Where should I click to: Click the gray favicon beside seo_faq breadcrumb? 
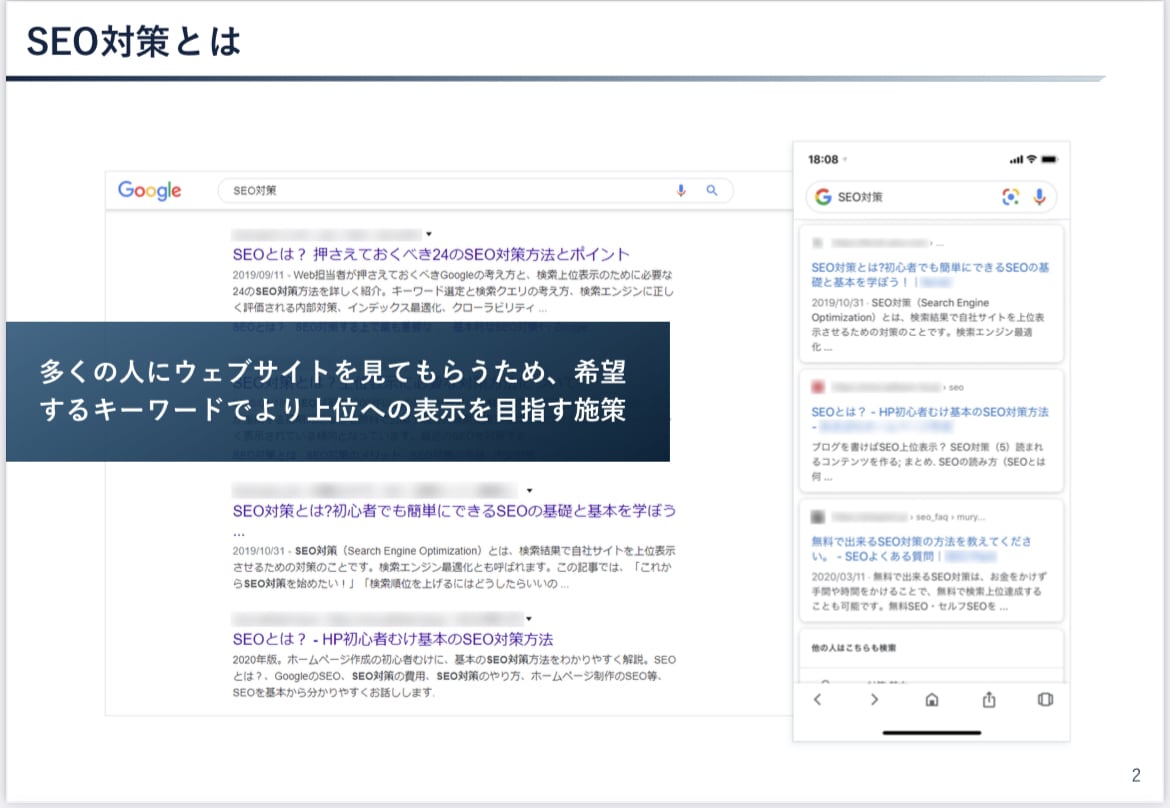(818, 517)
